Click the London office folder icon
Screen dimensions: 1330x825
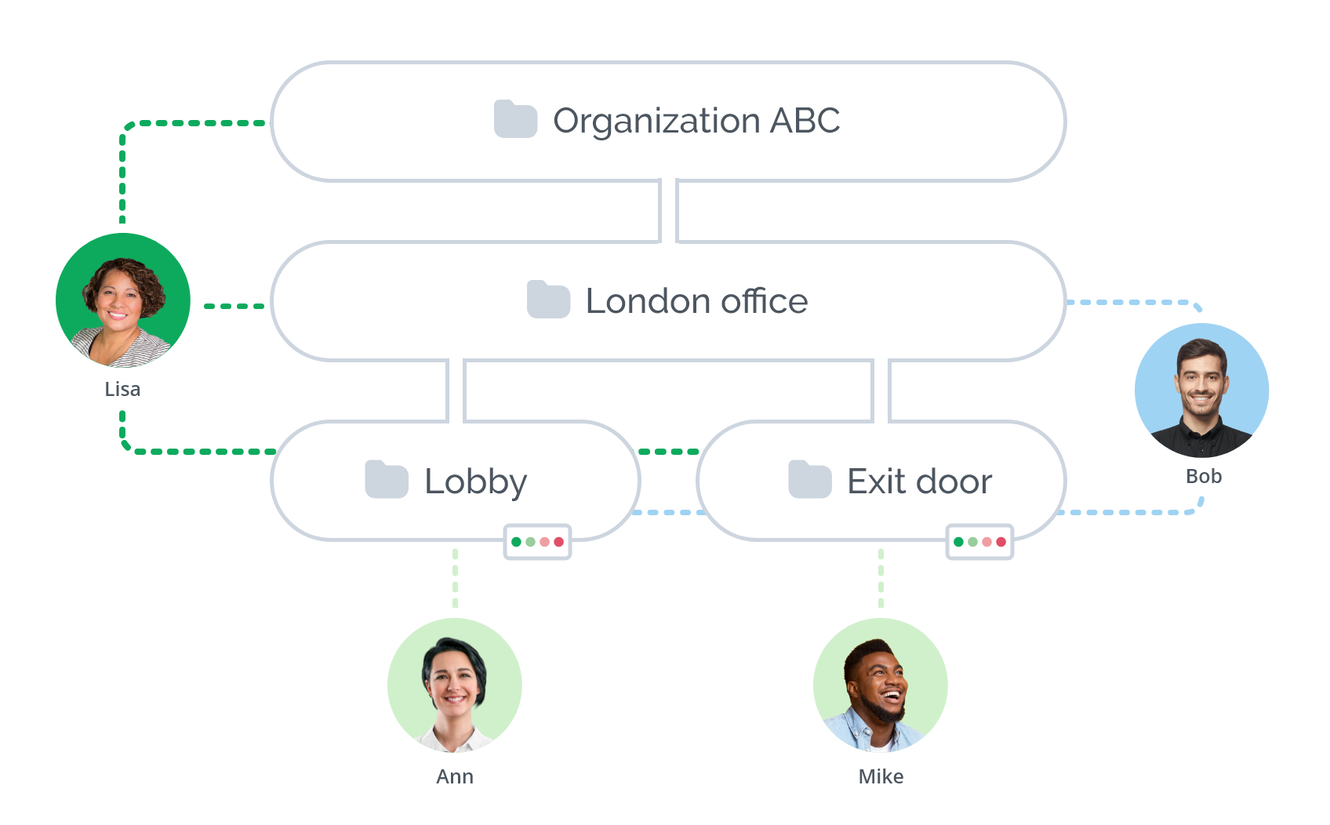click(x=548, y=300)
